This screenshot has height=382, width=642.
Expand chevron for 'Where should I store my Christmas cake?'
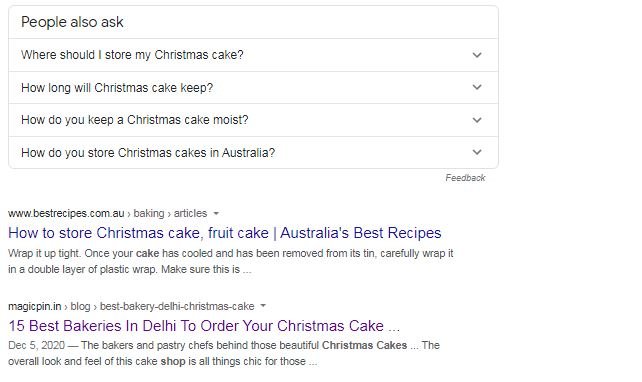click(477, 55)
